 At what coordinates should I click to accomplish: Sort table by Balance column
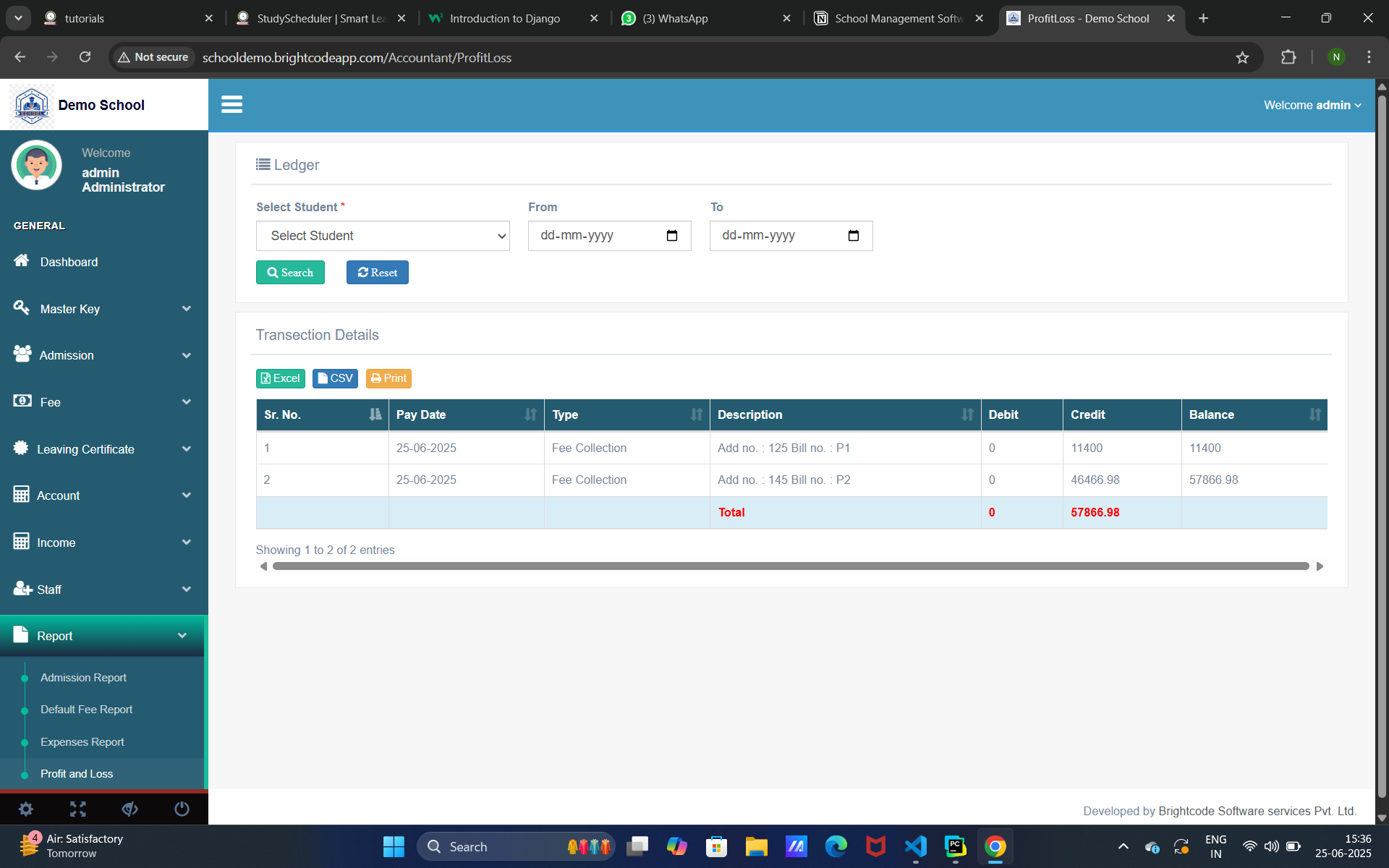tap(1254, 414)
